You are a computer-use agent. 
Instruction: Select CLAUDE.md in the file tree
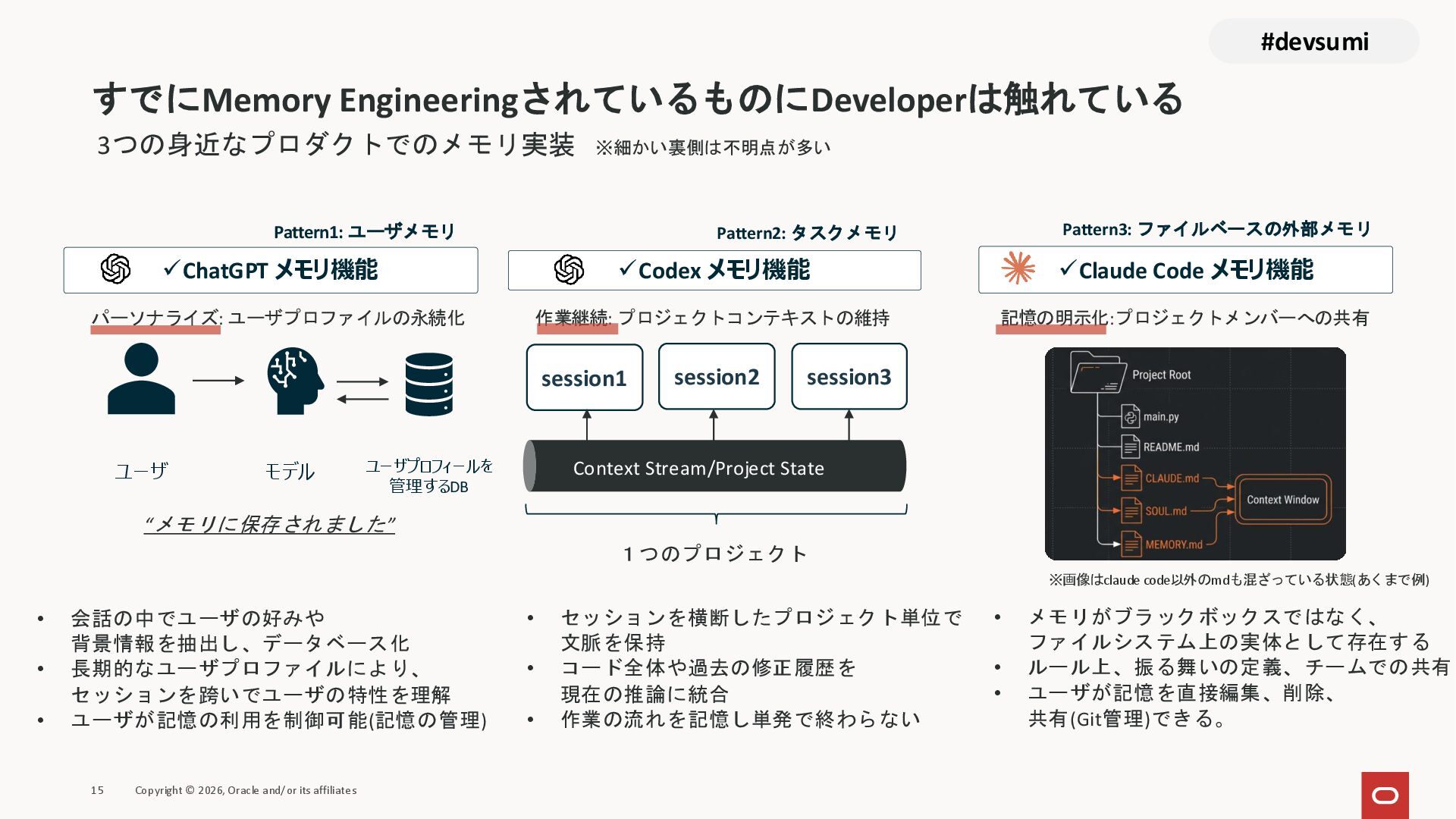click(x=1172, y=479)
